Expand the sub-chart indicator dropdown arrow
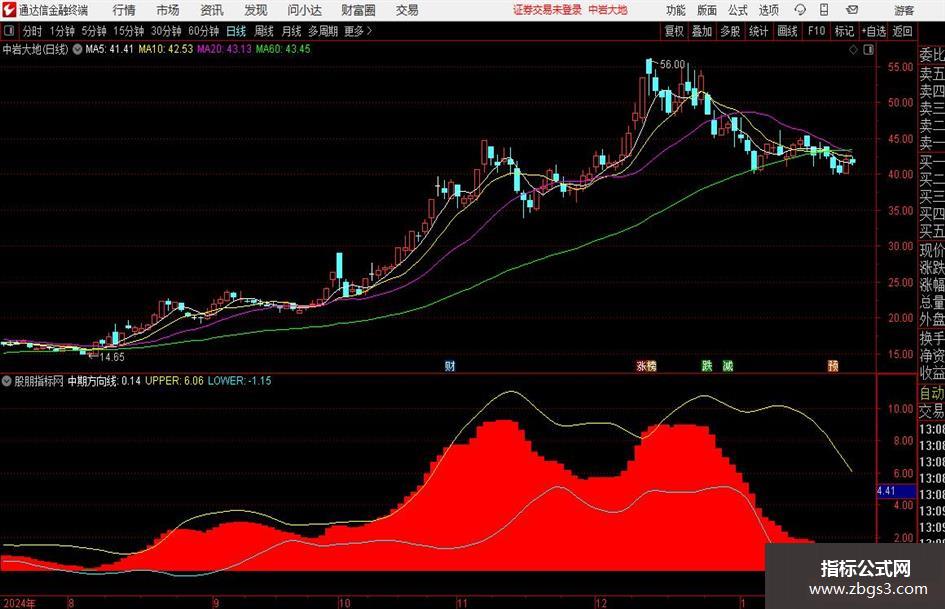The height and width of the screenshot is (609, 945). pyautogui.click(x=7, y=381)
